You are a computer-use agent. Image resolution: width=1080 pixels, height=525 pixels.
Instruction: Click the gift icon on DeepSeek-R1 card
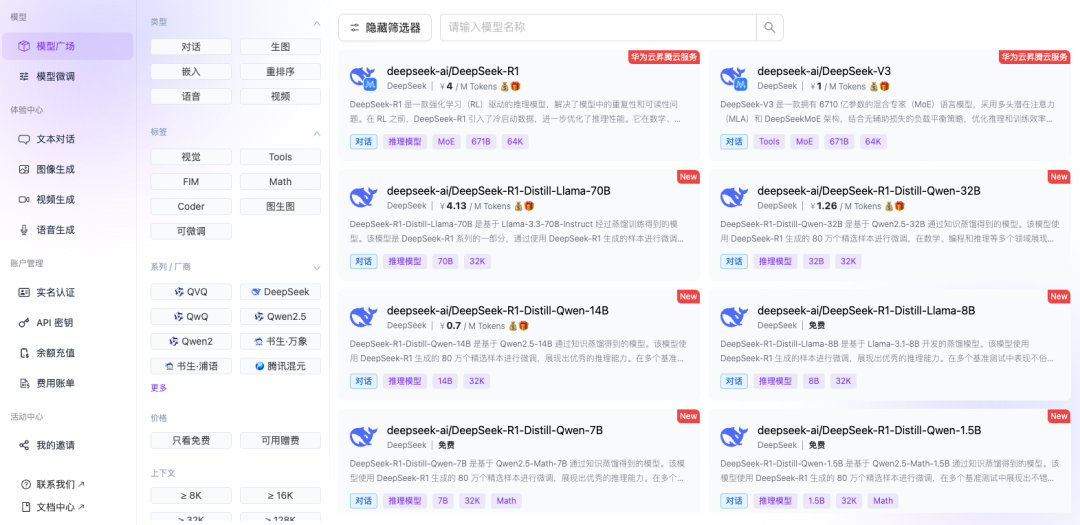tap(516, 86)
